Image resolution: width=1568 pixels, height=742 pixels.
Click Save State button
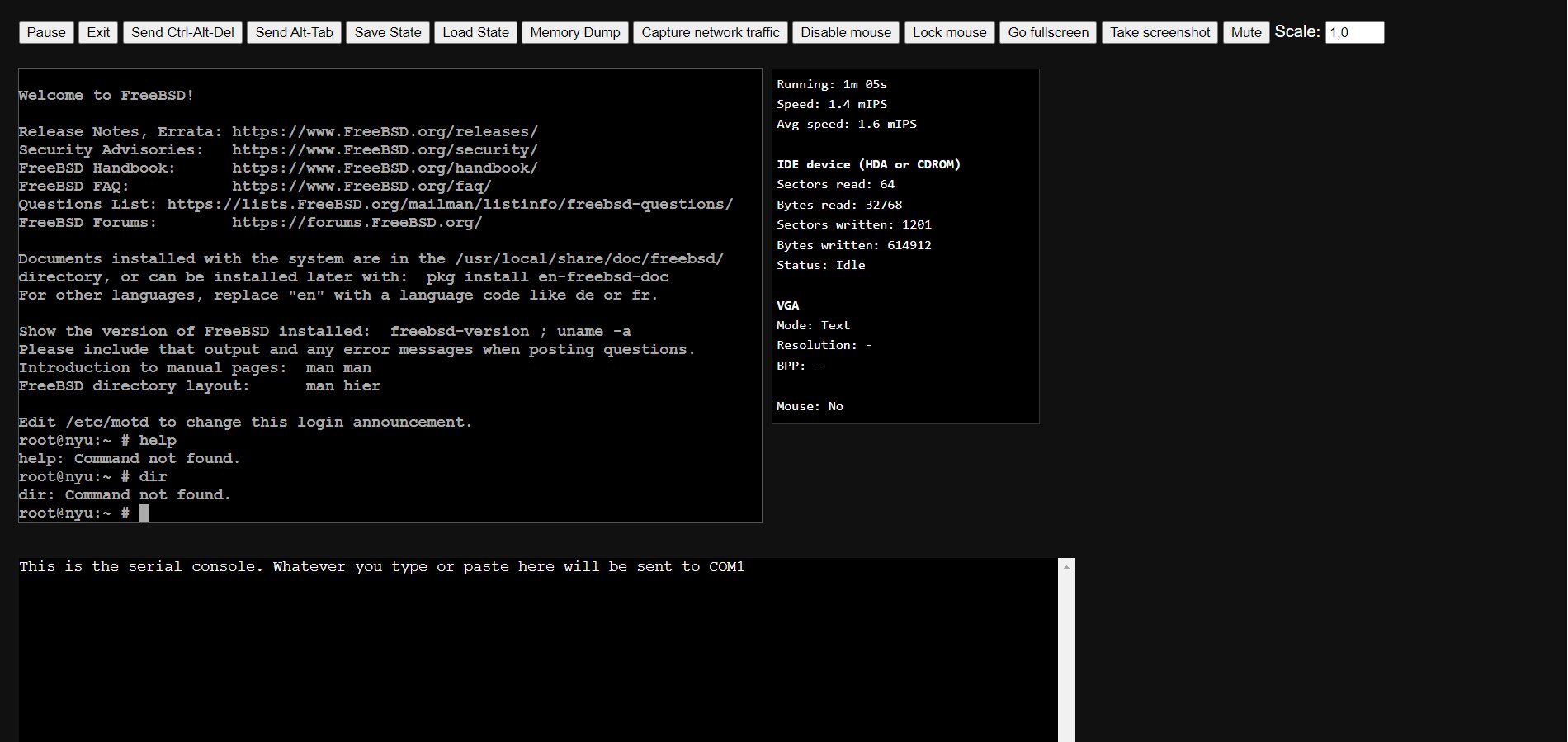coord(388,32)
